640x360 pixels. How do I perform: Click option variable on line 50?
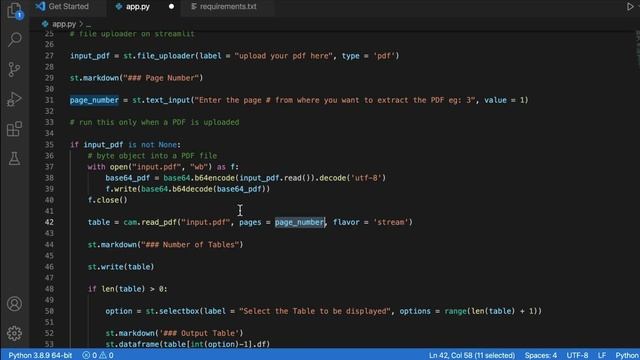click(119, 311)
